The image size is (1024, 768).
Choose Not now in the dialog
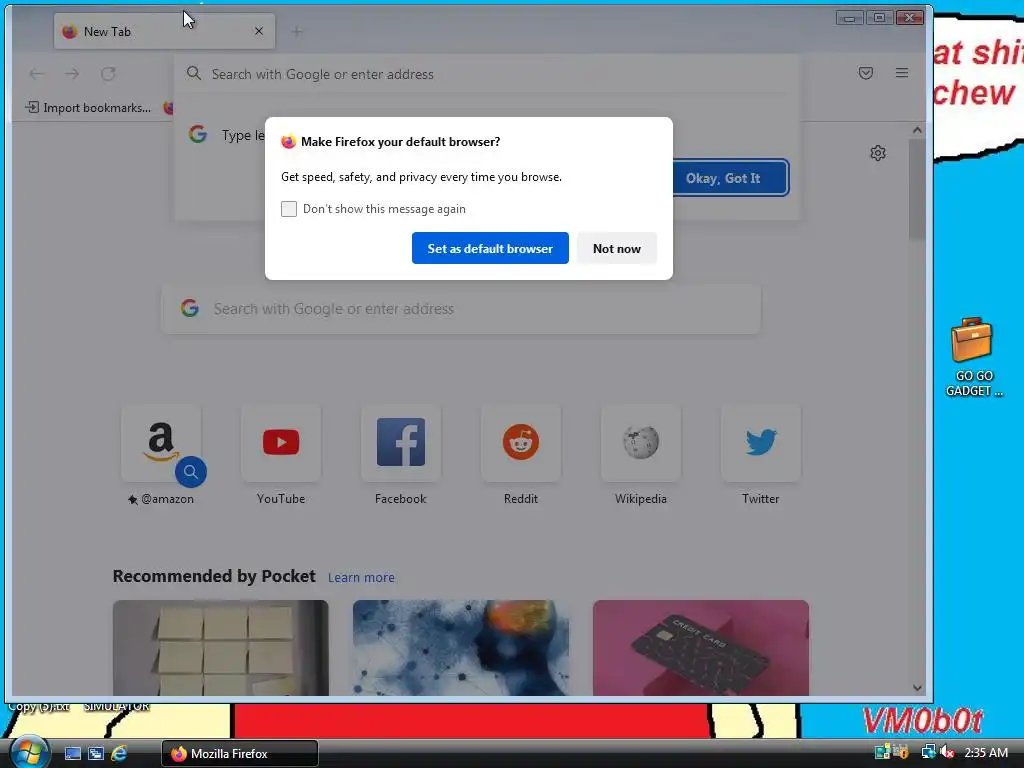616,248
